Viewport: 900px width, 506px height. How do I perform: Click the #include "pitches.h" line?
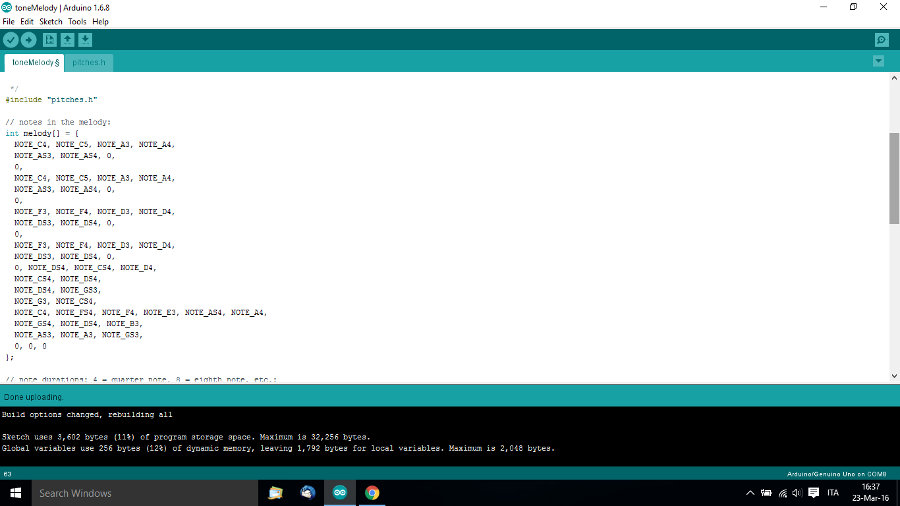click(x=52, y=99)
